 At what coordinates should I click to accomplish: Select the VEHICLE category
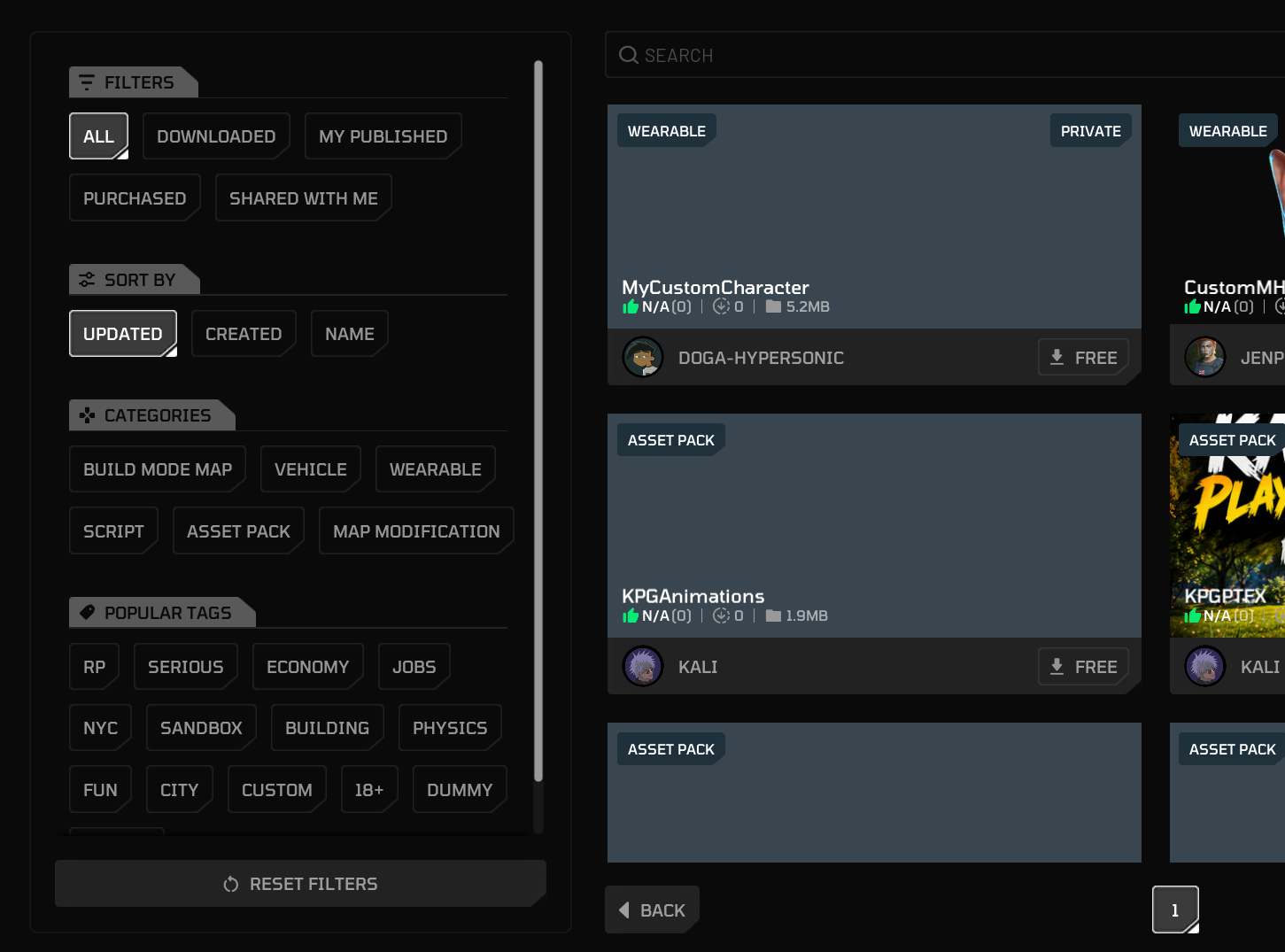point(310,469)
